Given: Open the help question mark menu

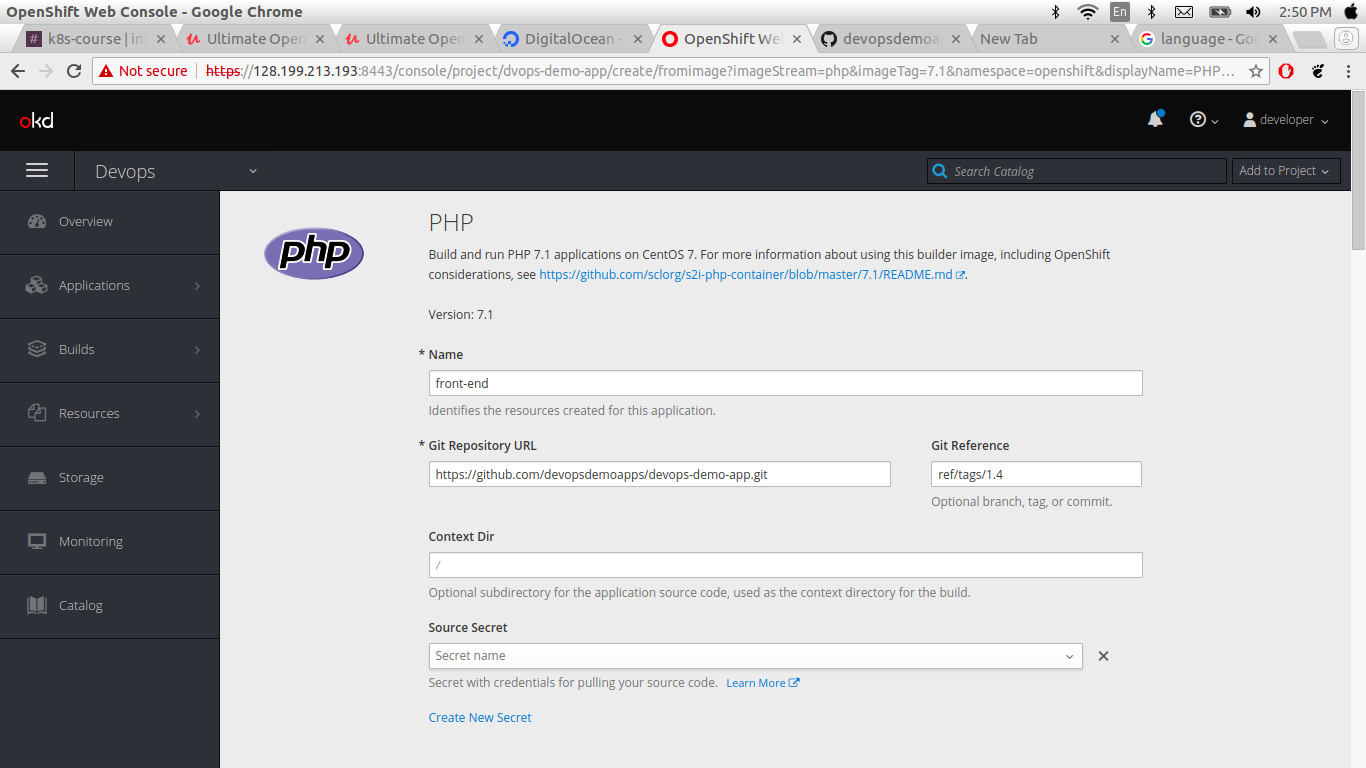Looking at the screenshot, I should pos(1203,119).
